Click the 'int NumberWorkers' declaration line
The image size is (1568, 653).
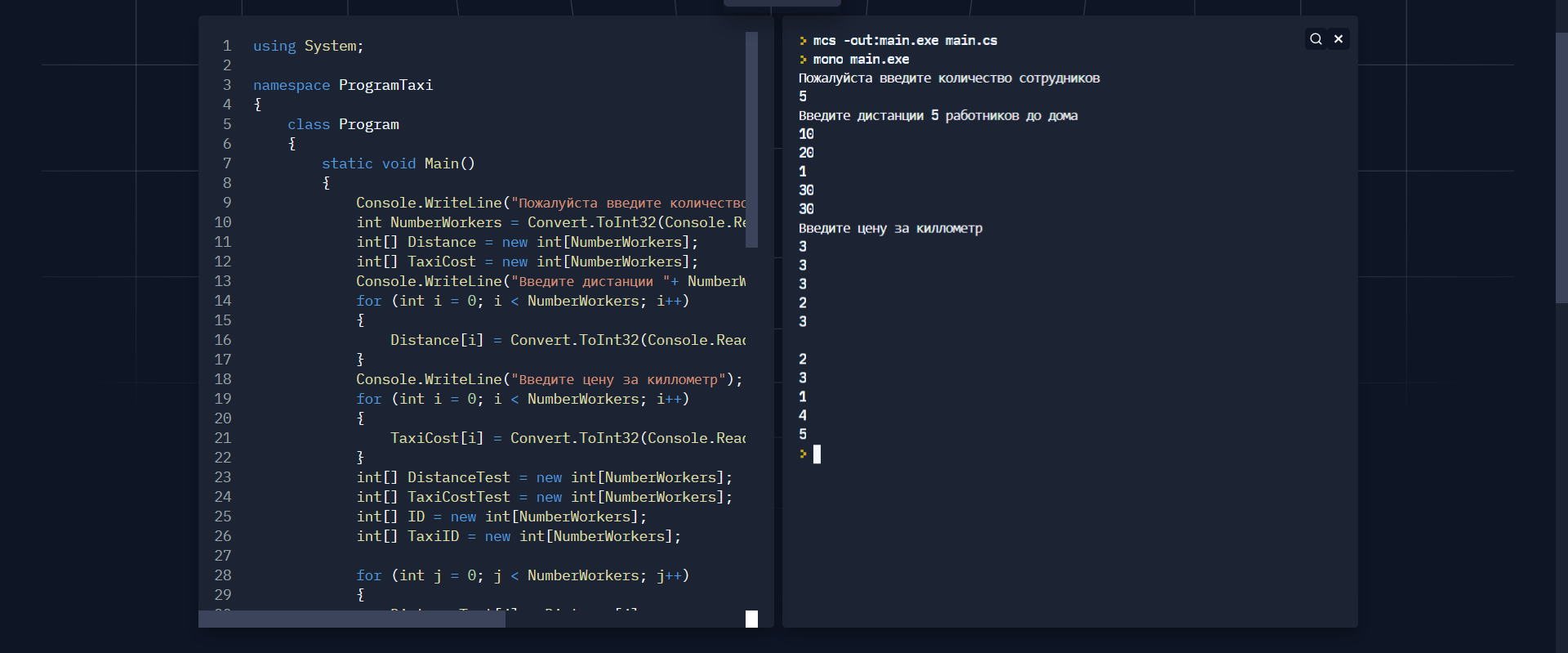[x=551, y=222]
